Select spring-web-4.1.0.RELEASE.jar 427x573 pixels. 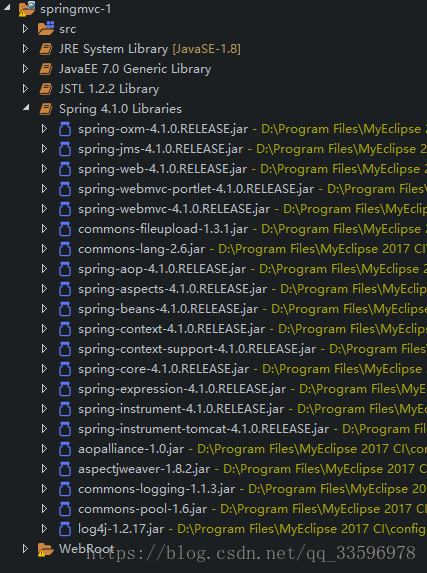(162, 169)
